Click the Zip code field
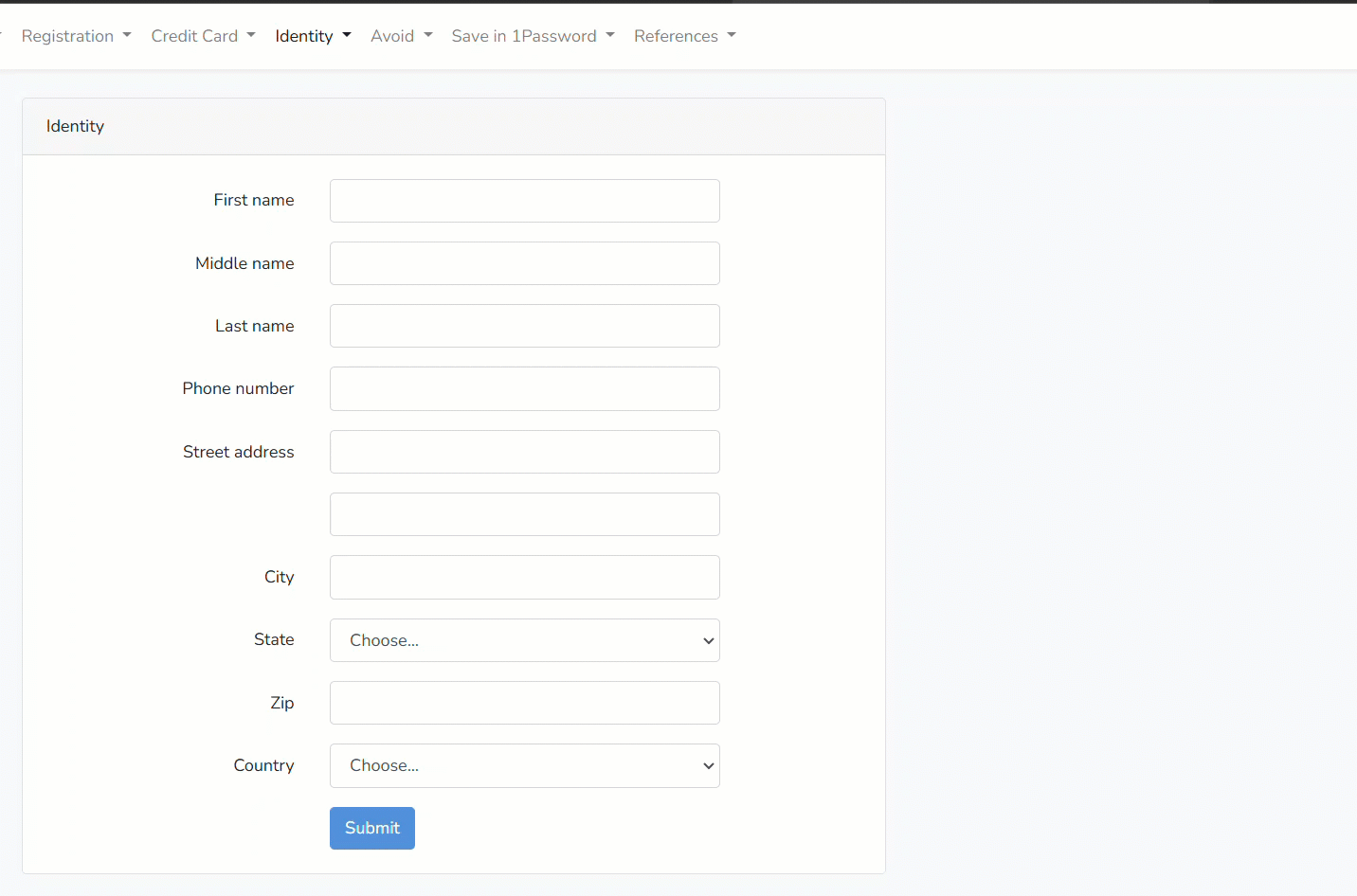The image size is (1357, 896). tap(524, 703)
